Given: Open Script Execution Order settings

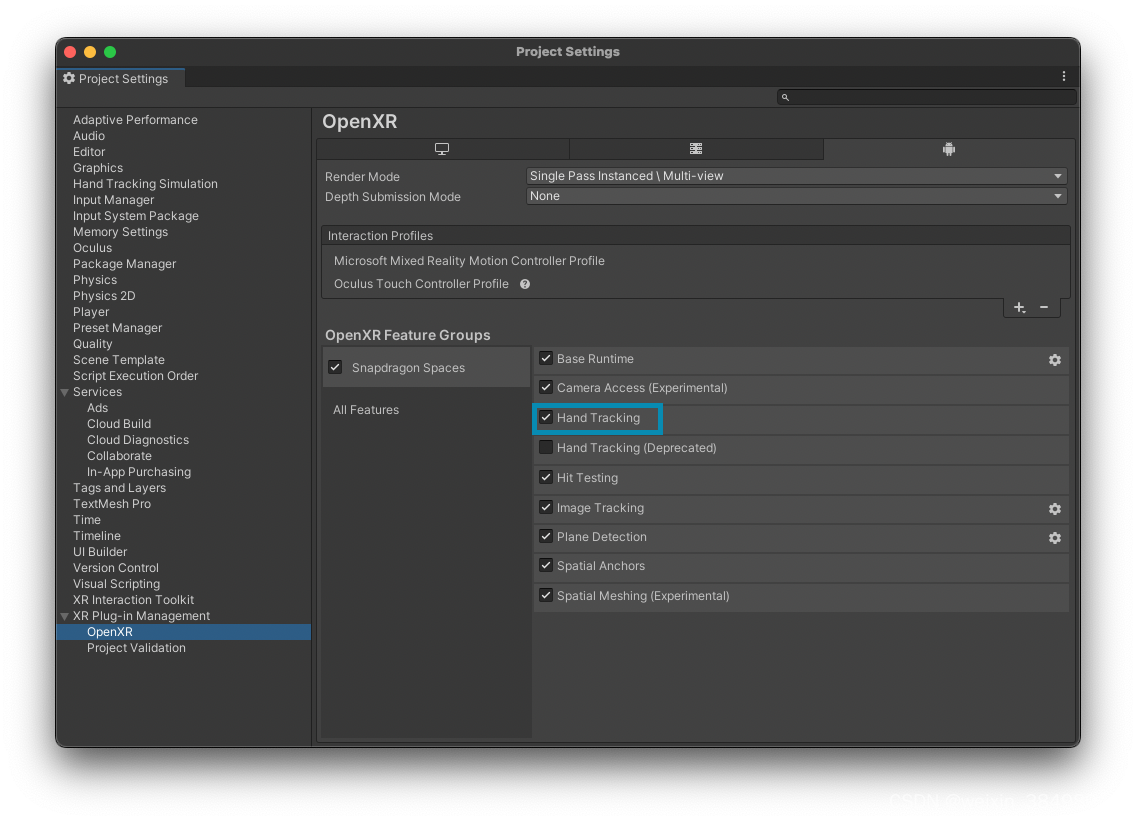Looking at the screenshot, I should [135, 376].
